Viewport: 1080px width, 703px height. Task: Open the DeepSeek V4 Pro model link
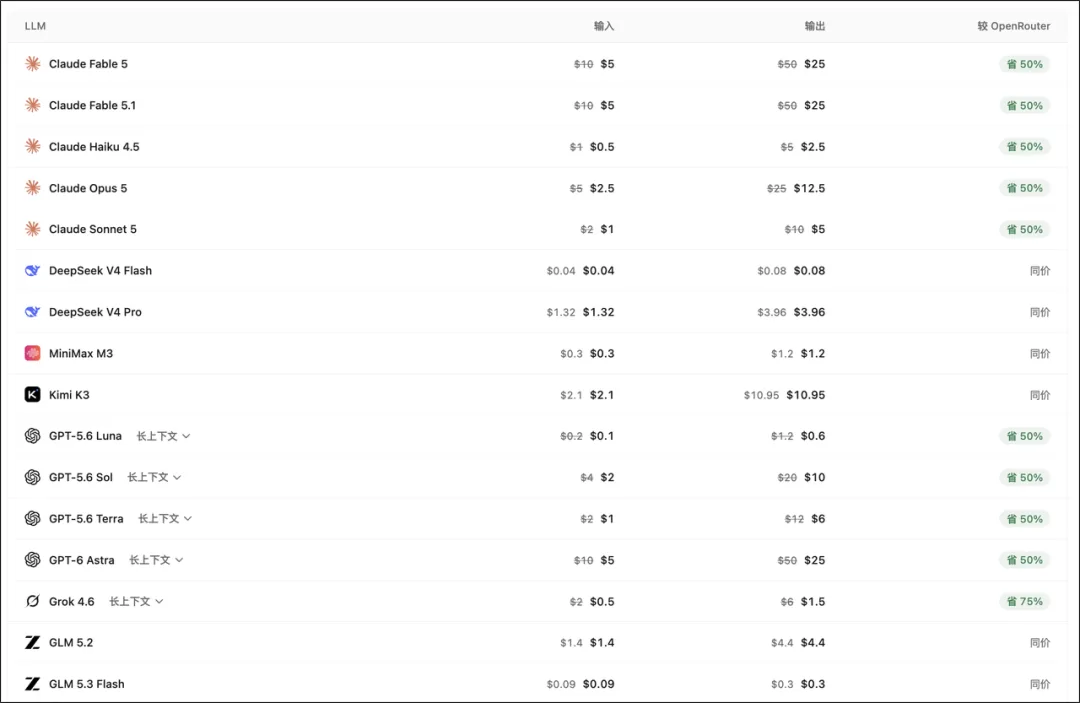95,312
